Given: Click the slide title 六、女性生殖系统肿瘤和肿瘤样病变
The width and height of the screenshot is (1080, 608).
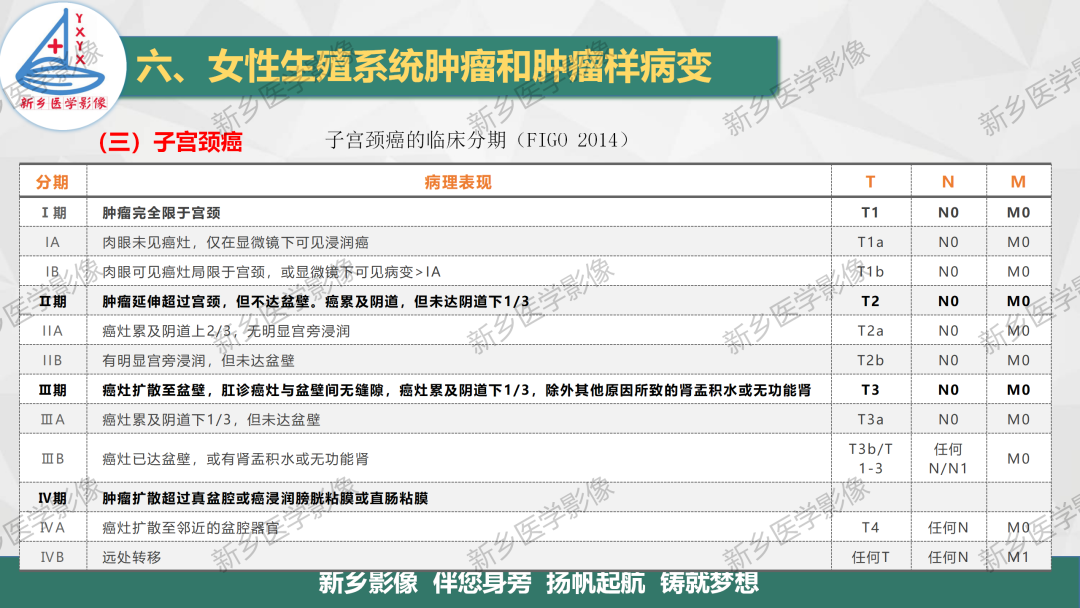Looking at the screenshot, I should click(424, 67).
